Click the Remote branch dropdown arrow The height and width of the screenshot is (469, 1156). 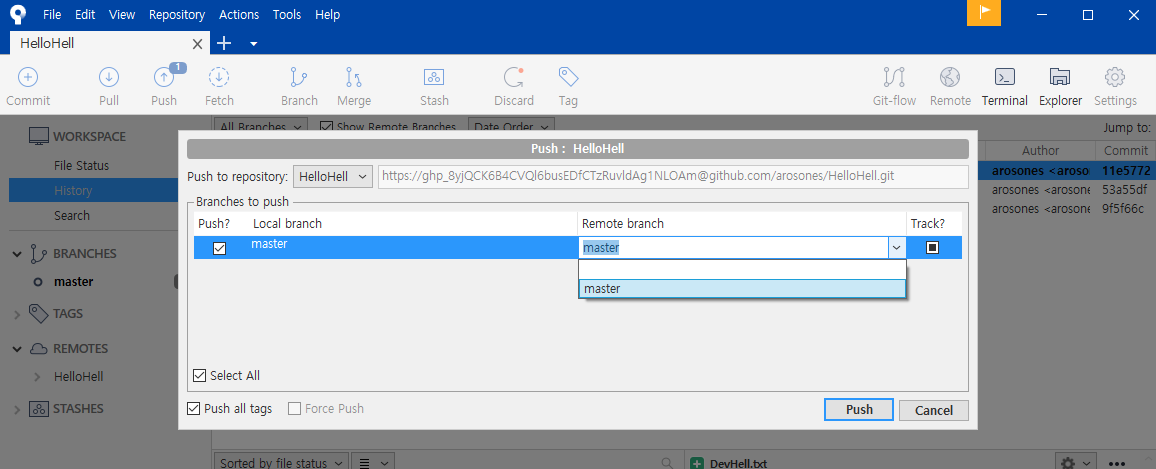point(896,248)
